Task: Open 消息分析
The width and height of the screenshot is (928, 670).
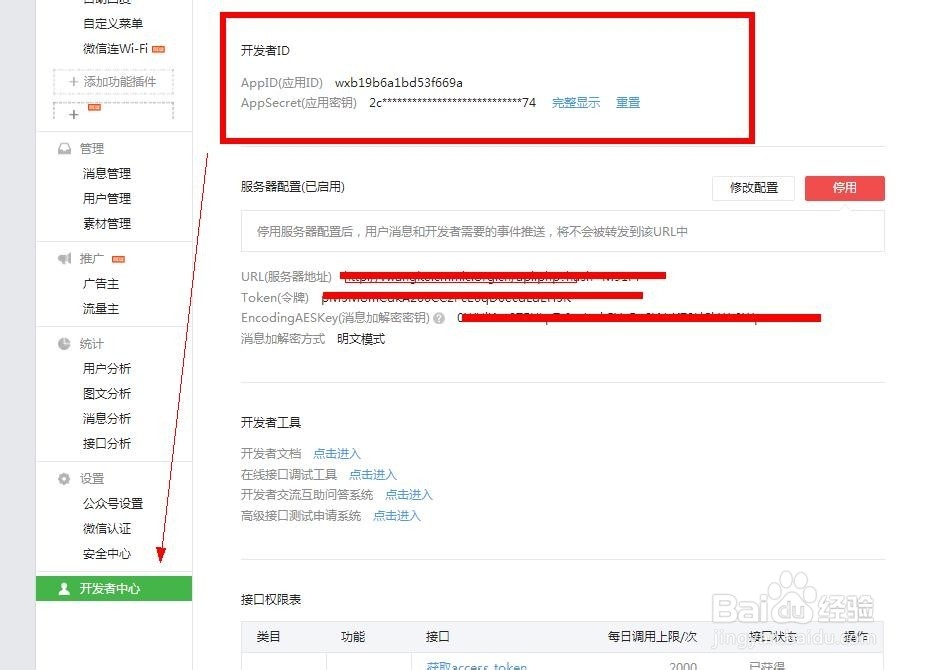Action: [107, 418]
